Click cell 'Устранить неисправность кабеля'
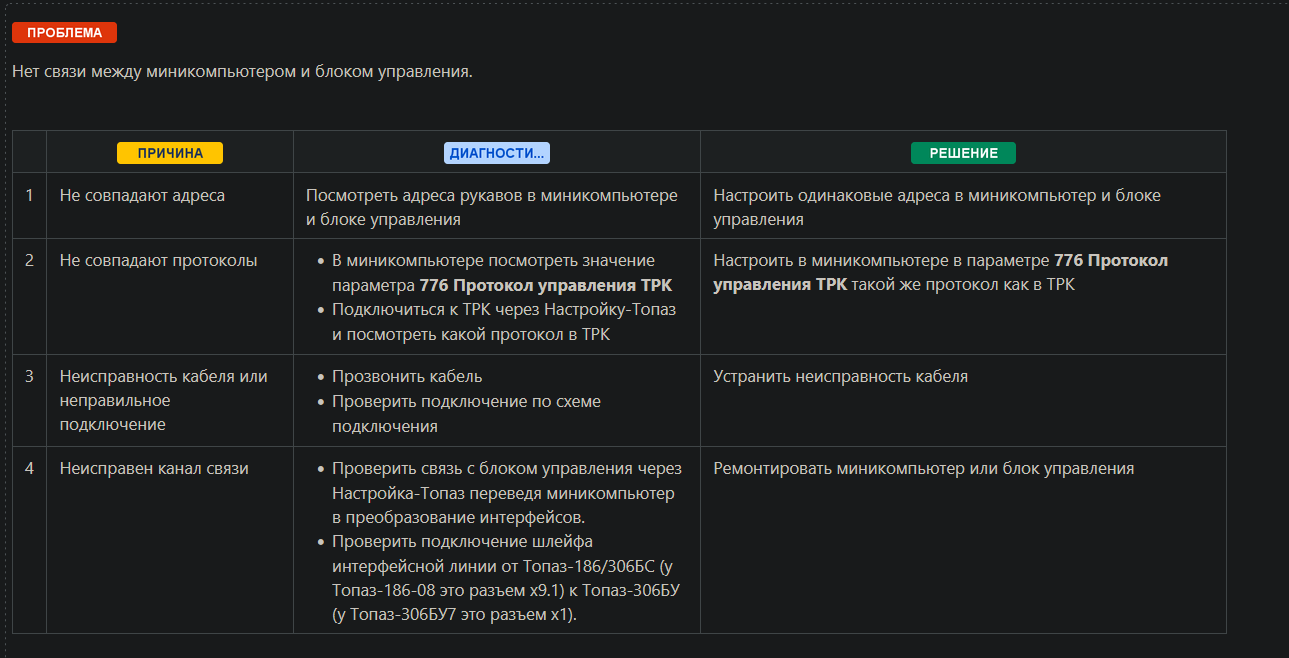Viewport: 1289px width, 658px height. (963, 400)
